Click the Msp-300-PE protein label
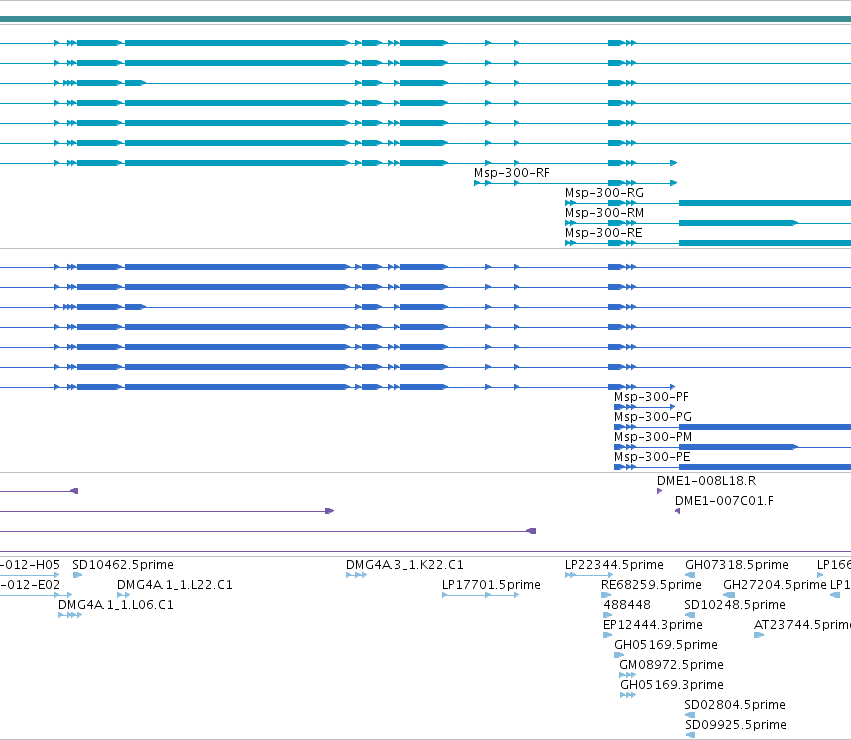 click(x=652, y=457)
